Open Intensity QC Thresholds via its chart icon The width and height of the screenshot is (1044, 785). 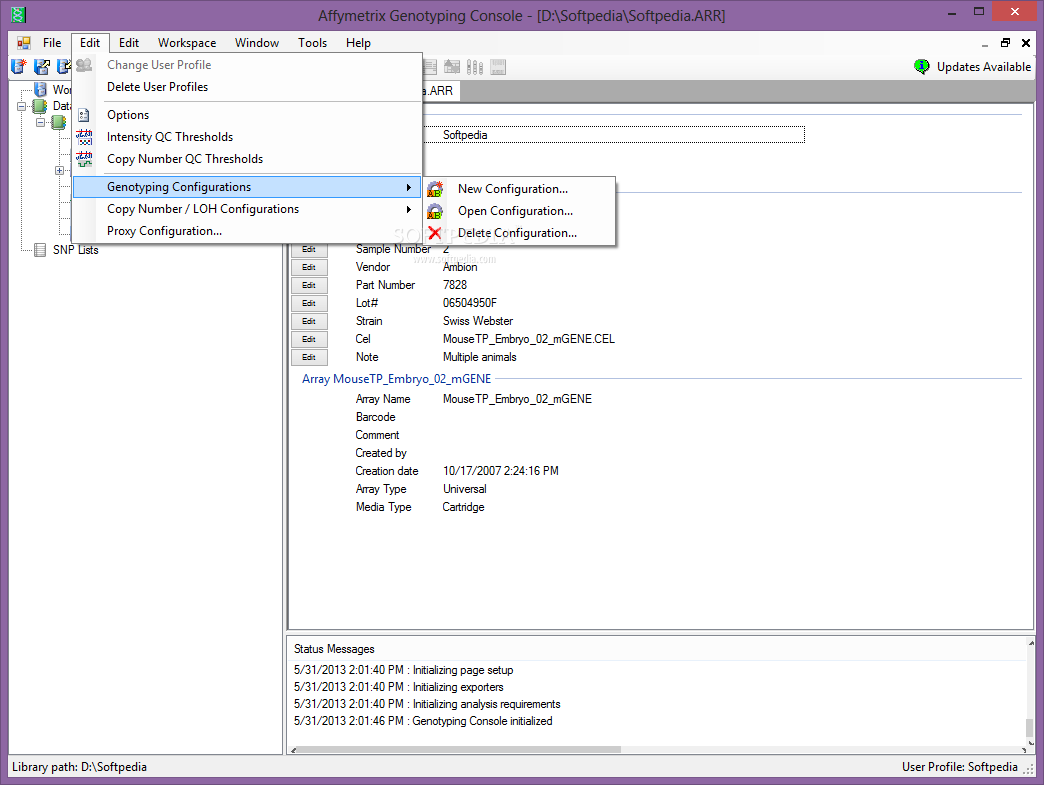coord(84,137)
